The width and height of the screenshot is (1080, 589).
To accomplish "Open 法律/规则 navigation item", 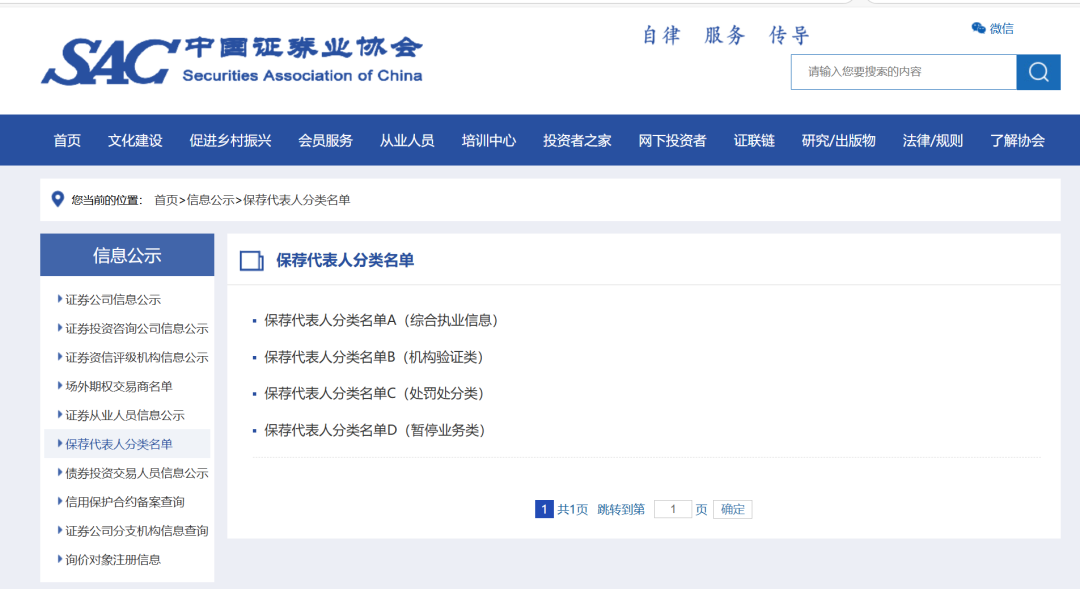I will [933, 141].
